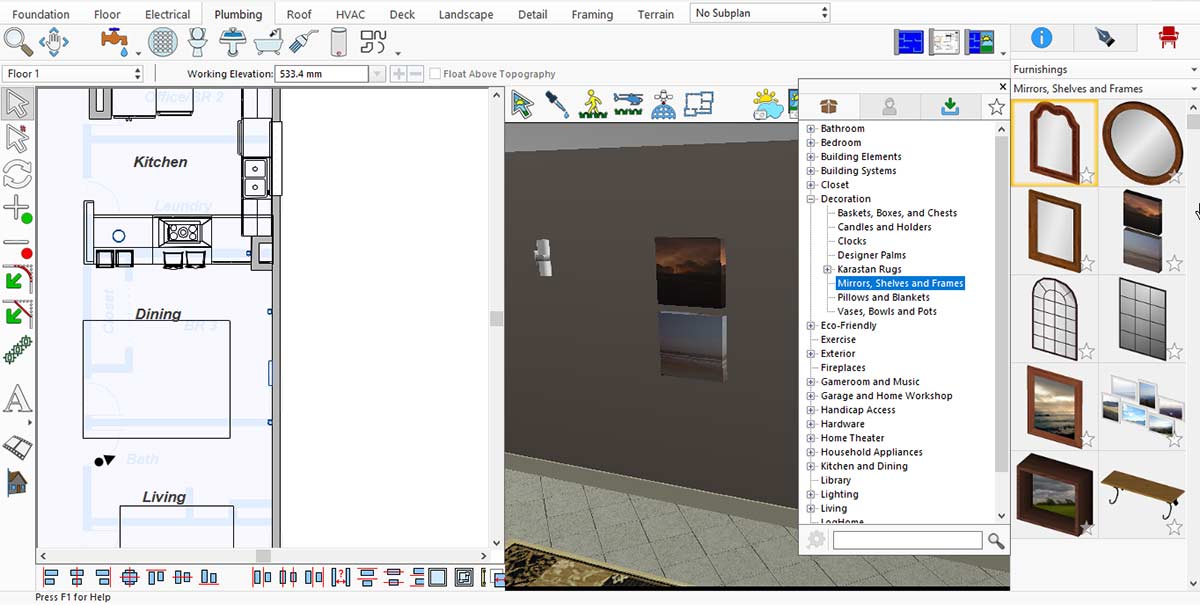Toggle the favorites star filter in library
Viewport: 1200px width, 605px height.
(x=996, y=107)
